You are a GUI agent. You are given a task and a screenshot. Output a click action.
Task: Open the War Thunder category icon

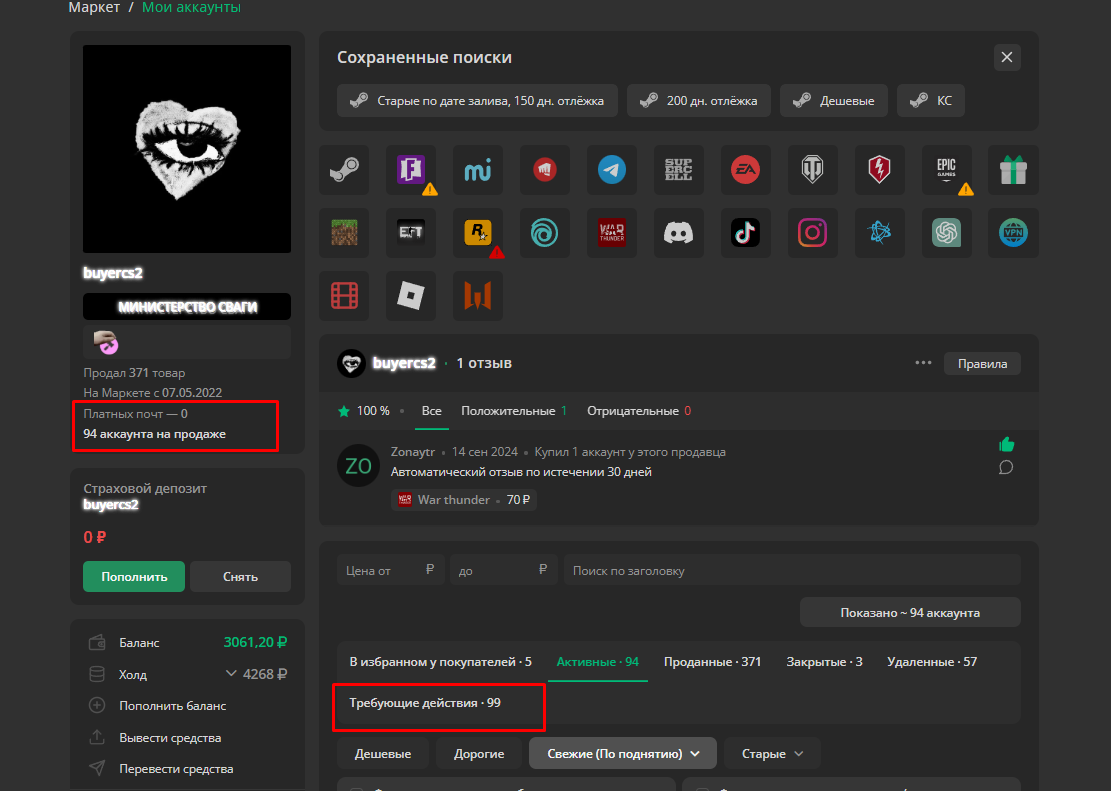point(611,232)
